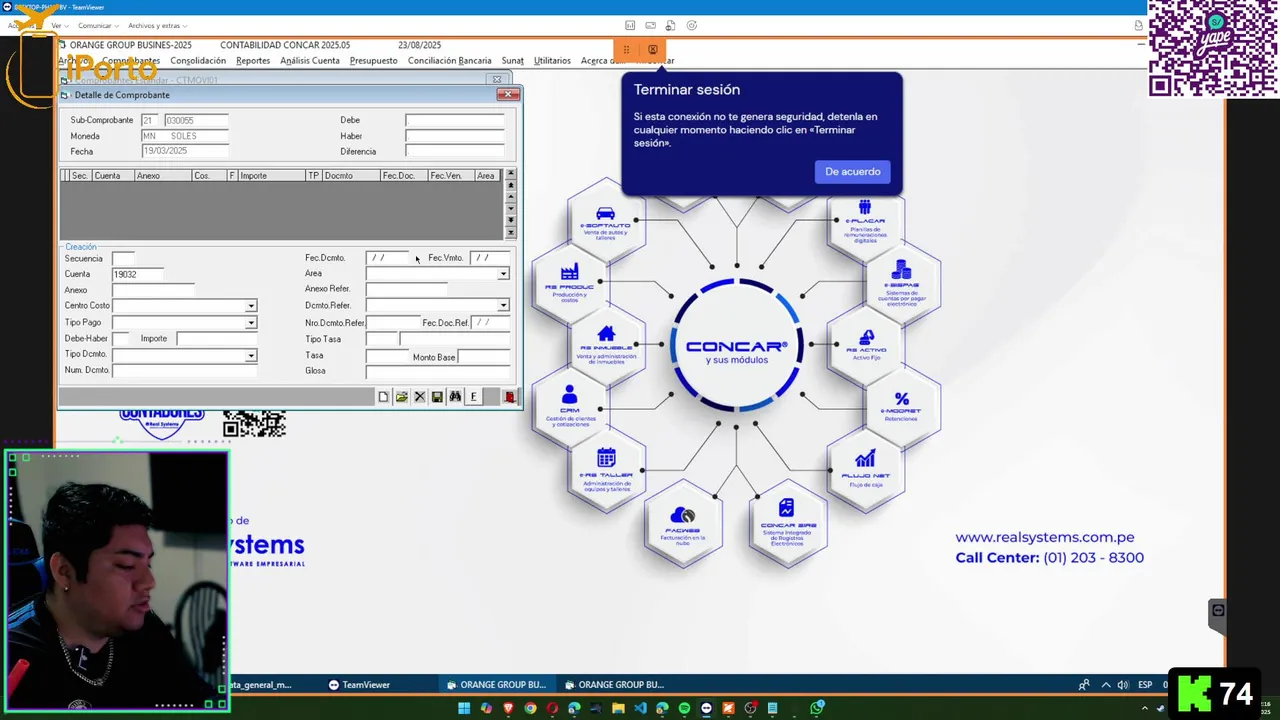Click the Nro.Dcmto.Refer. input field
1280x720 pixels.
click(392, 322)
